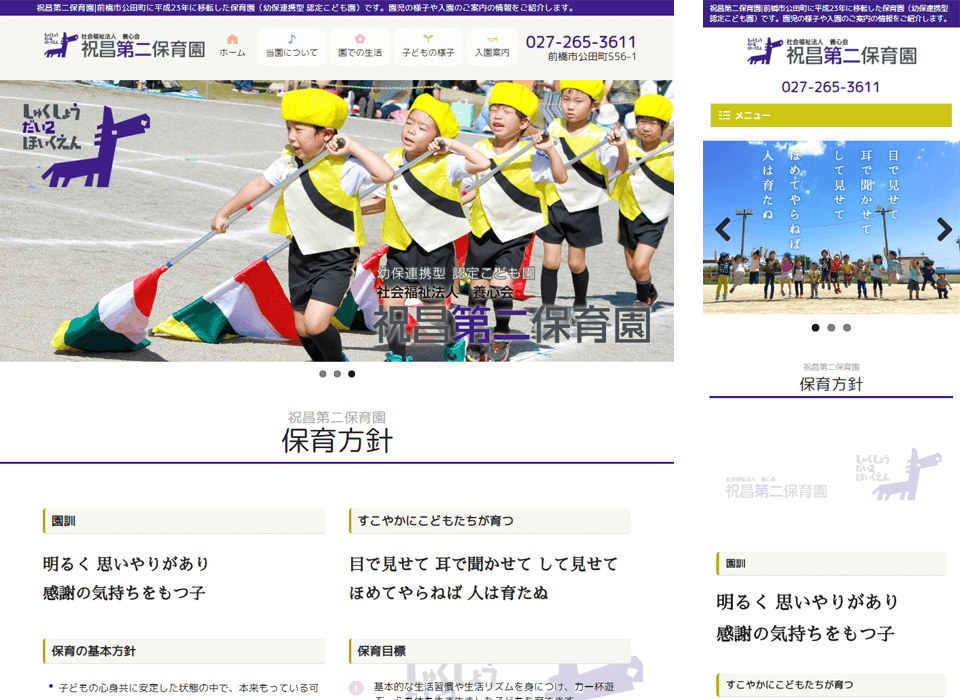Viewport: 960px width, 700px height.
Task: Click hero overlay text 社会福祉法人 養心会
Action: pyautogui.click(x=445, y=292)
